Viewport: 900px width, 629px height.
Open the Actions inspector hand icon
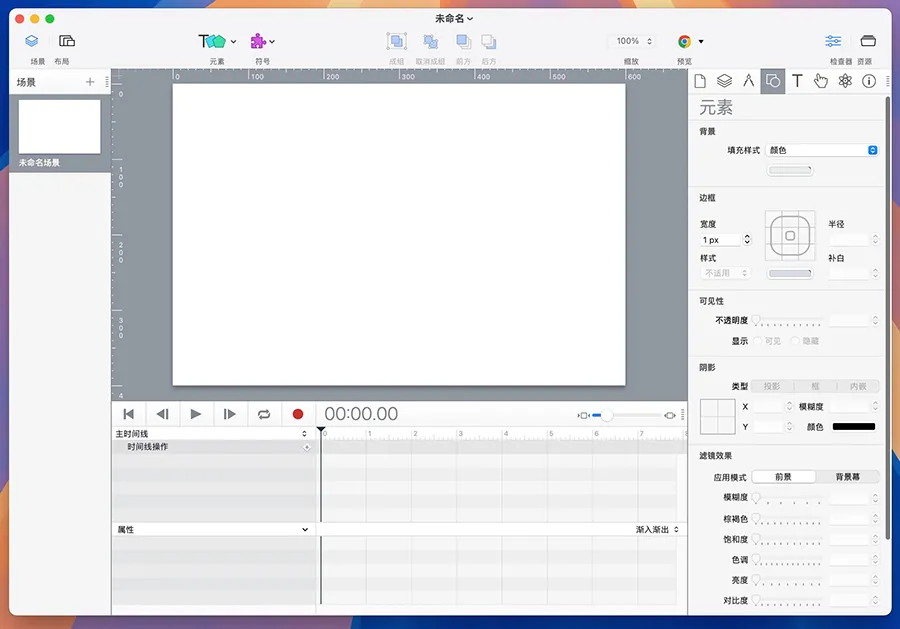[821, 81]
